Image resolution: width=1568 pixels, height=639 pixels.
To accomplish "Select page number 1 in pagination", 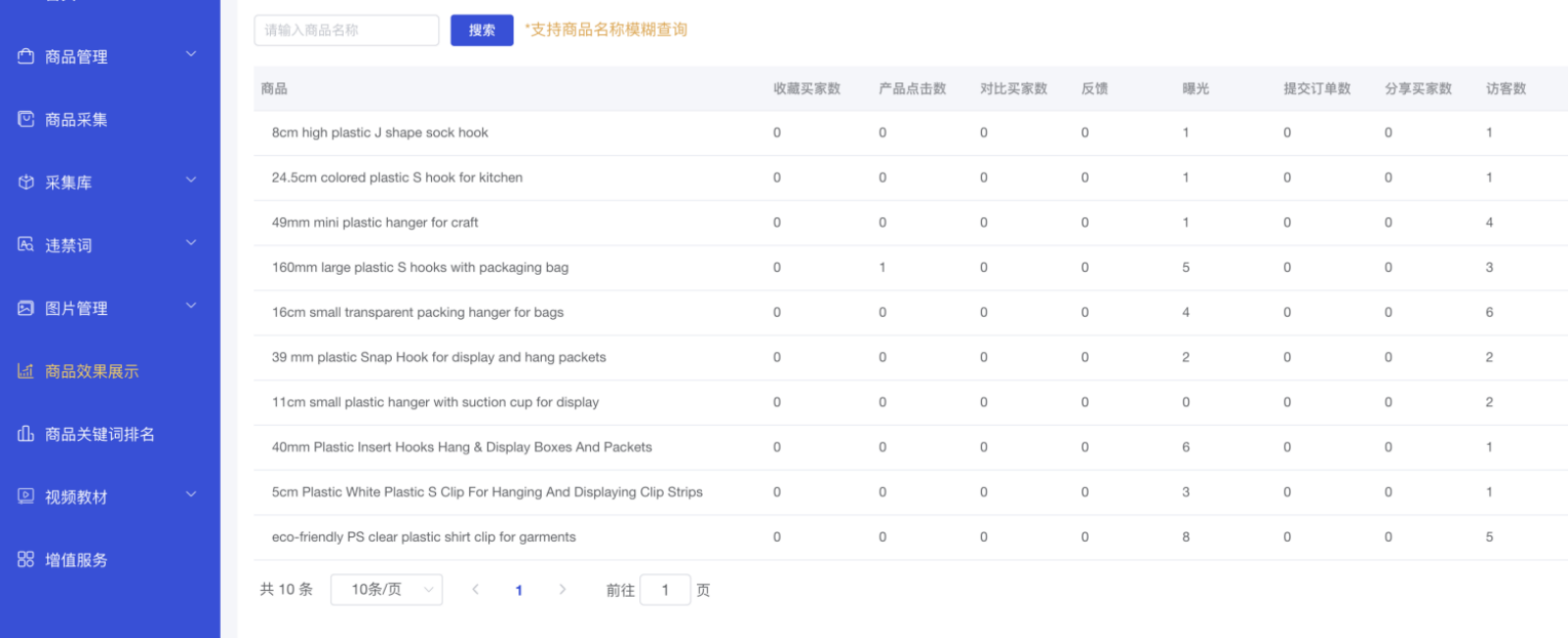I will pyautogui.click(x=518, y=590).
